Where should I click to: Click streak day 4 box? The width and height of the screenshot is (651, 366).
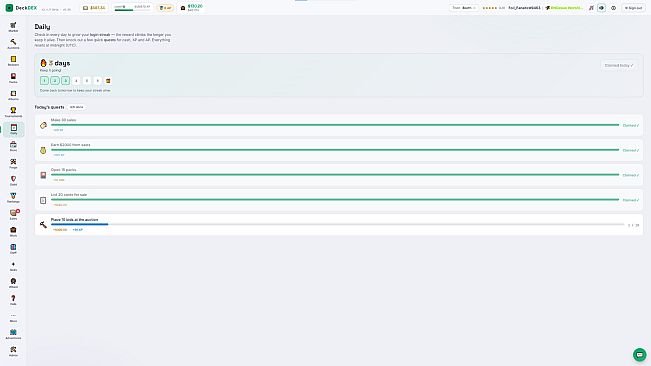76,81
